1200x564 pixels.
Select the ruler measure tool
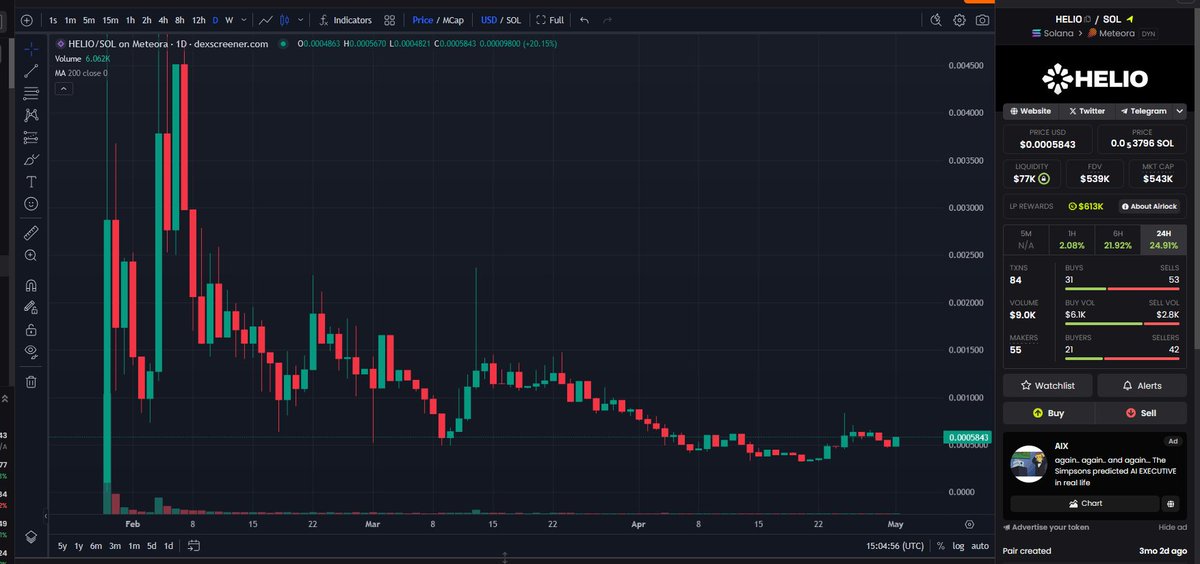[31, 232]
